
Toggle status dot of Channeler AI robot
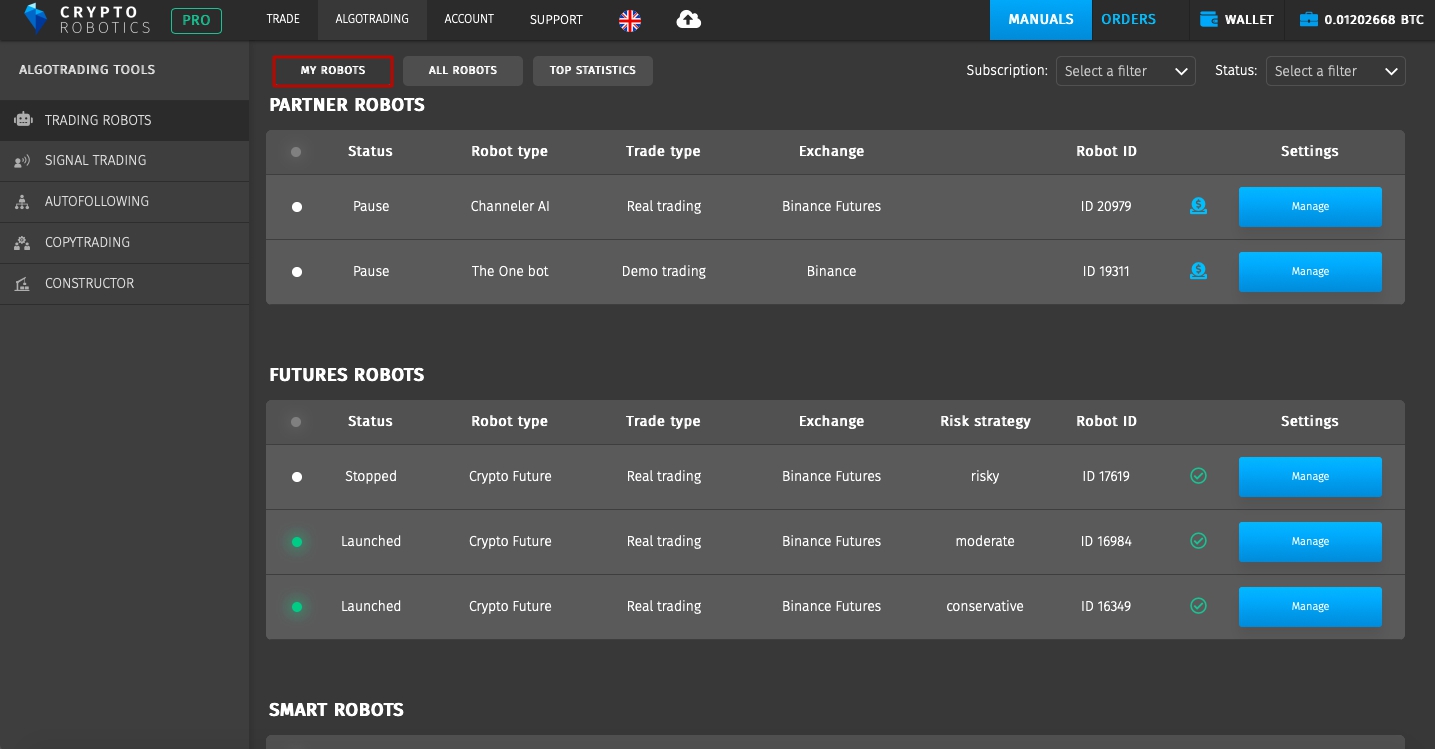point(297,207)
